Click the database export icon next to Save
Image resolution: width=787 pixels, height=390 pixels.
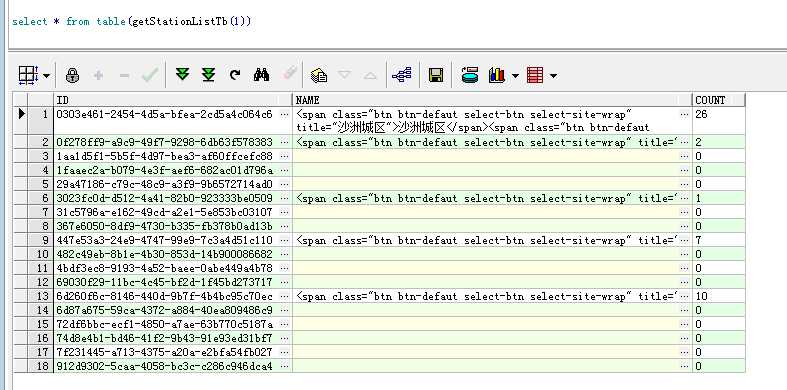pos(470,75)
